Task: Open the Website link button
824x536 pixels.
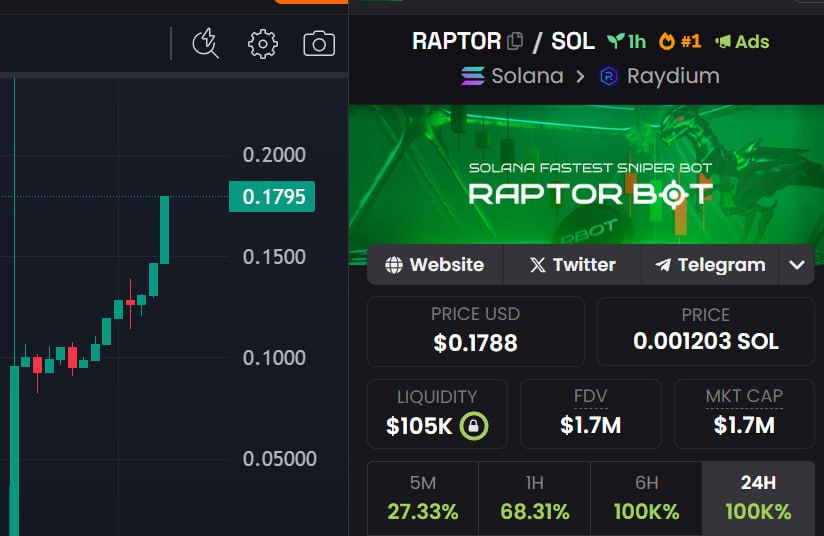Action: pyautogui.click(x=435, y=264)
